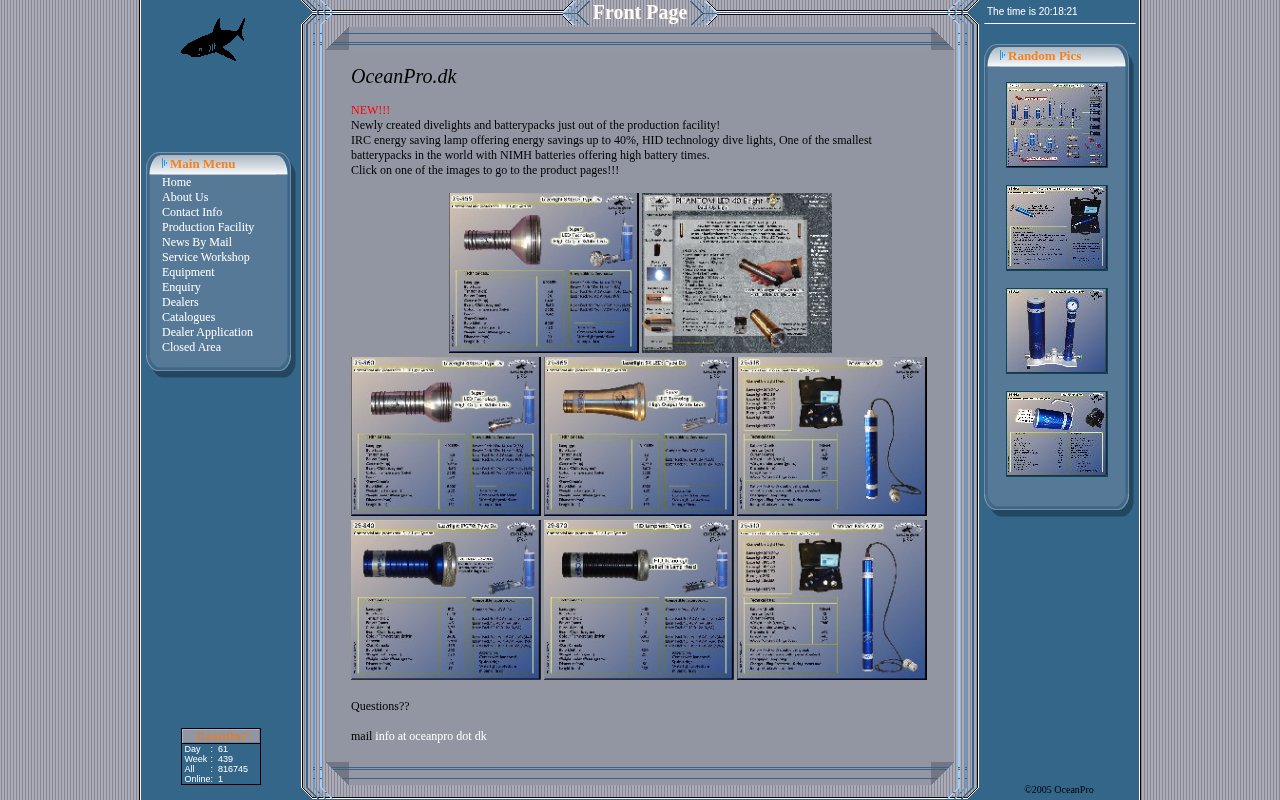The height and width of the screenshot is (800, 1280).
Task: Navigate to Production Facility
Action: [208, 227]
